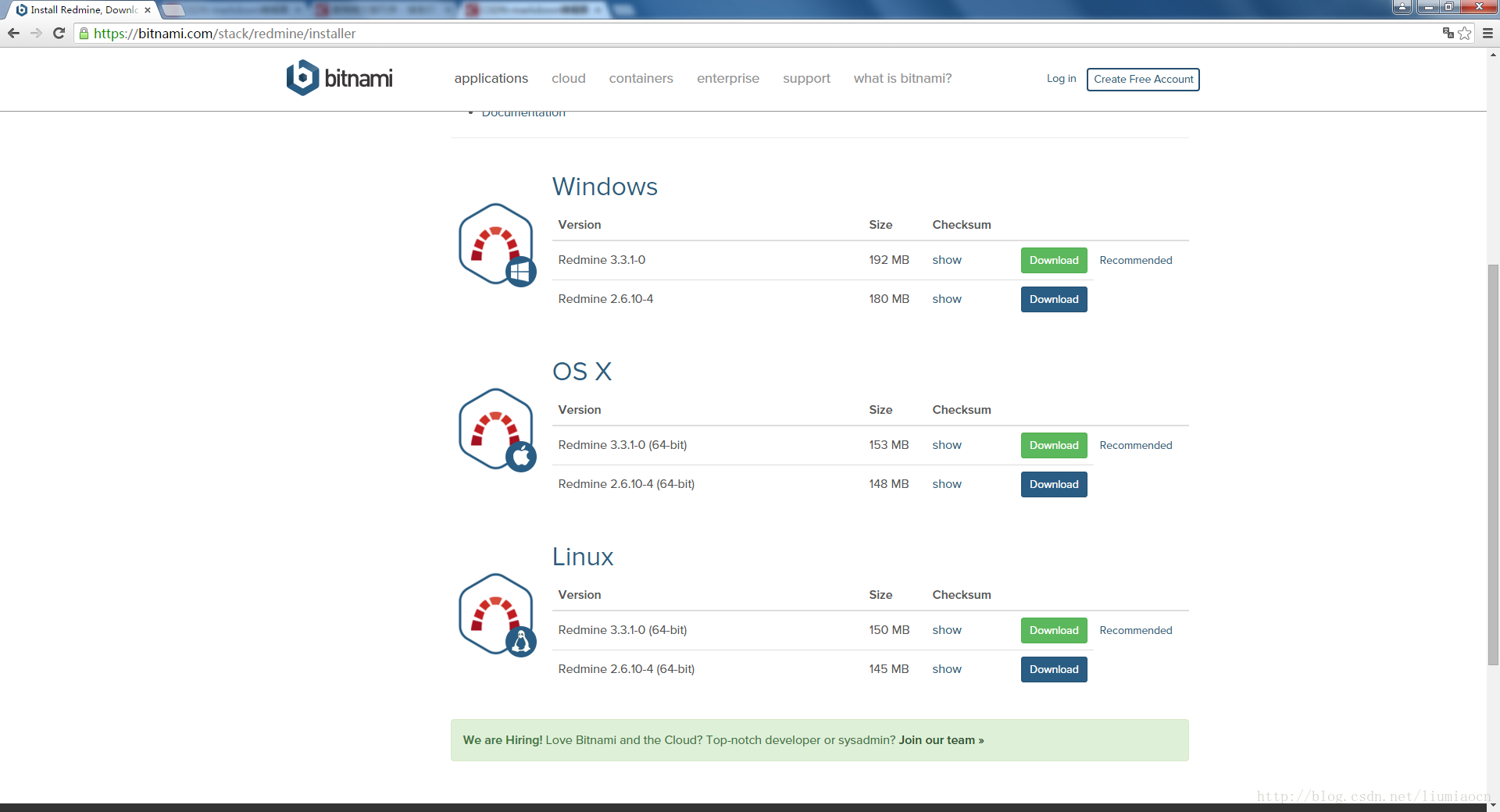Open the applications nav menu
This screenshot has height=812, width=1500.
[x=491, y=78]
